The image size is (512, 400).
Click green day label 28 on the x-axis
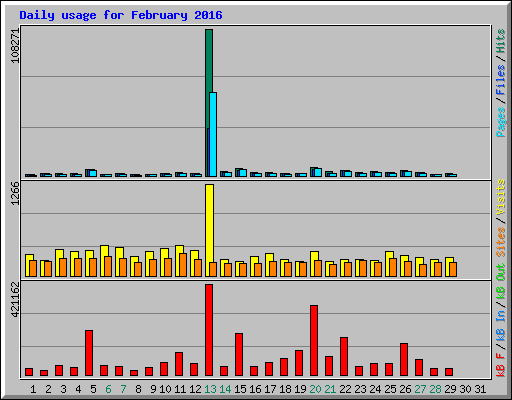click(435, 389)
